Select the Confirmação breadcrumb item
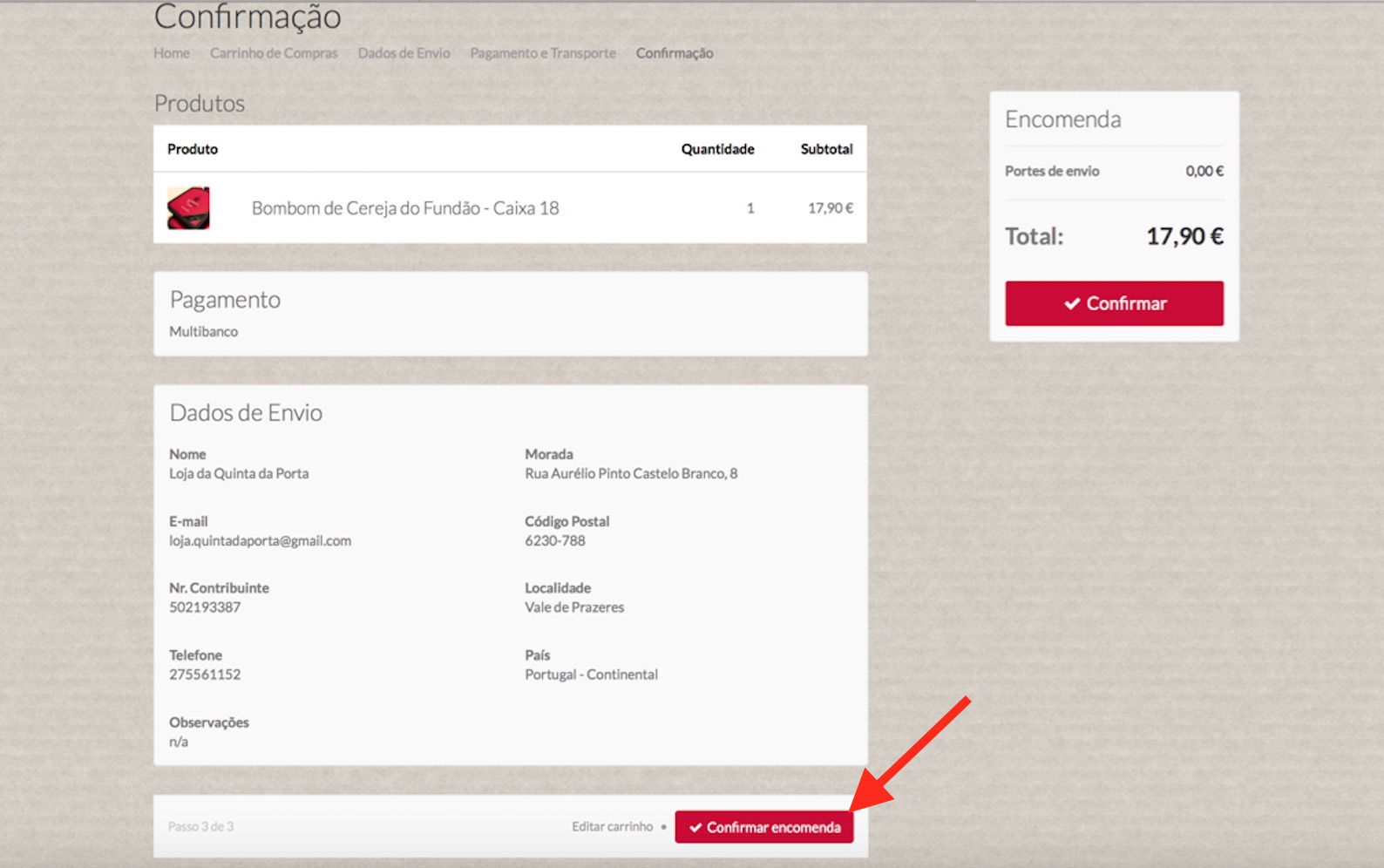 675,53
